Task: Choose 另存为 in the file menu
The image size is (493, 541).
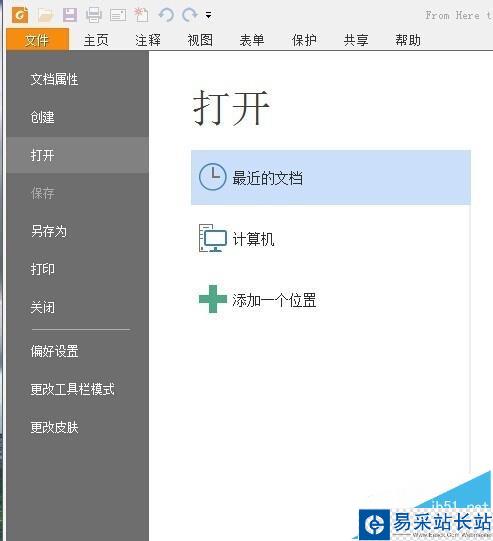Action: [78, 231]
